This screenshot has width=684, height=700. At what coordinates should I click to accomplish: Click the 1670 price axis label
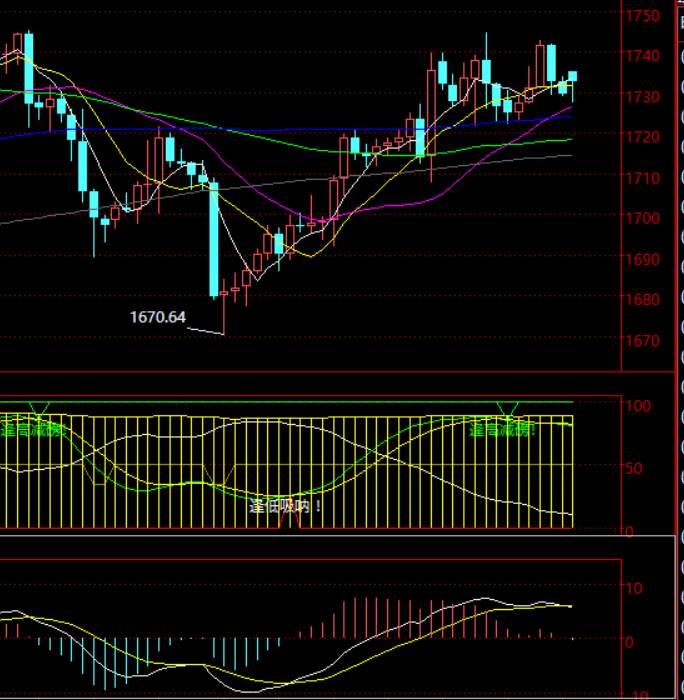[x=642, y=341]
